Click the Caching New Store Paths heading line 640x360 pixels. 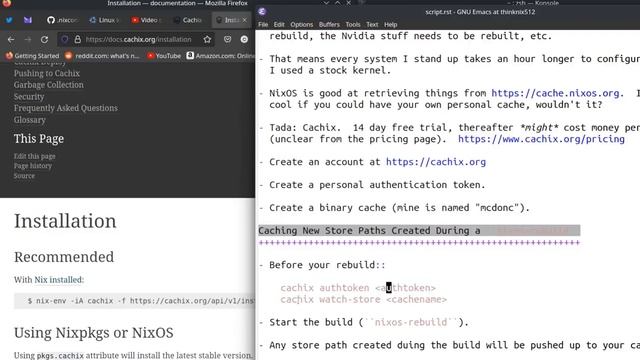pos(419,231)
